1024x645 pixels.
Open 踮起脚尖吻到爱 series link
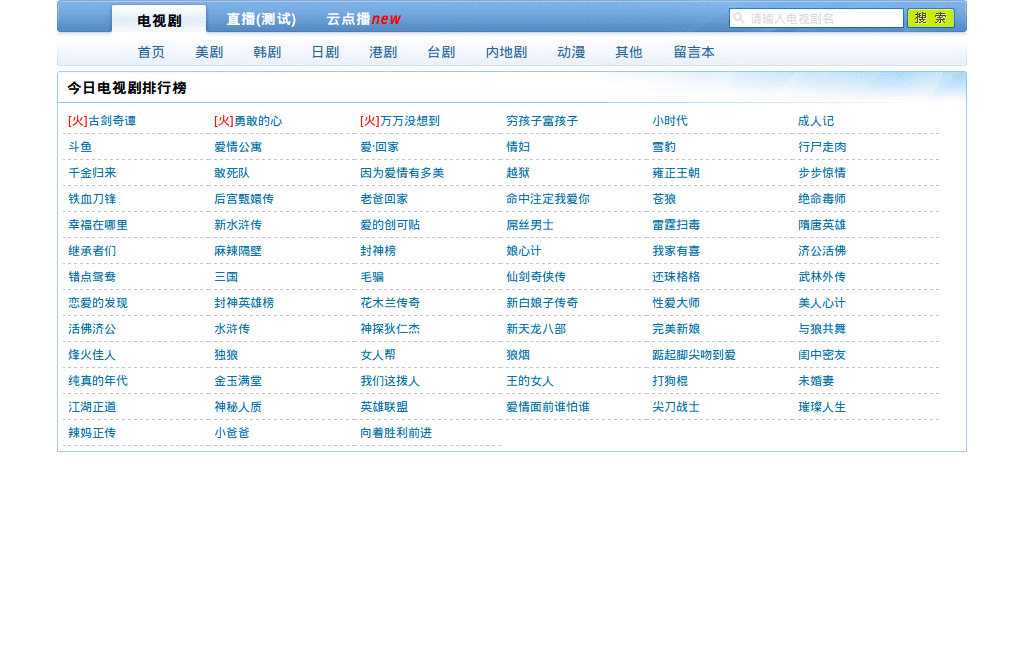[694, 355]
